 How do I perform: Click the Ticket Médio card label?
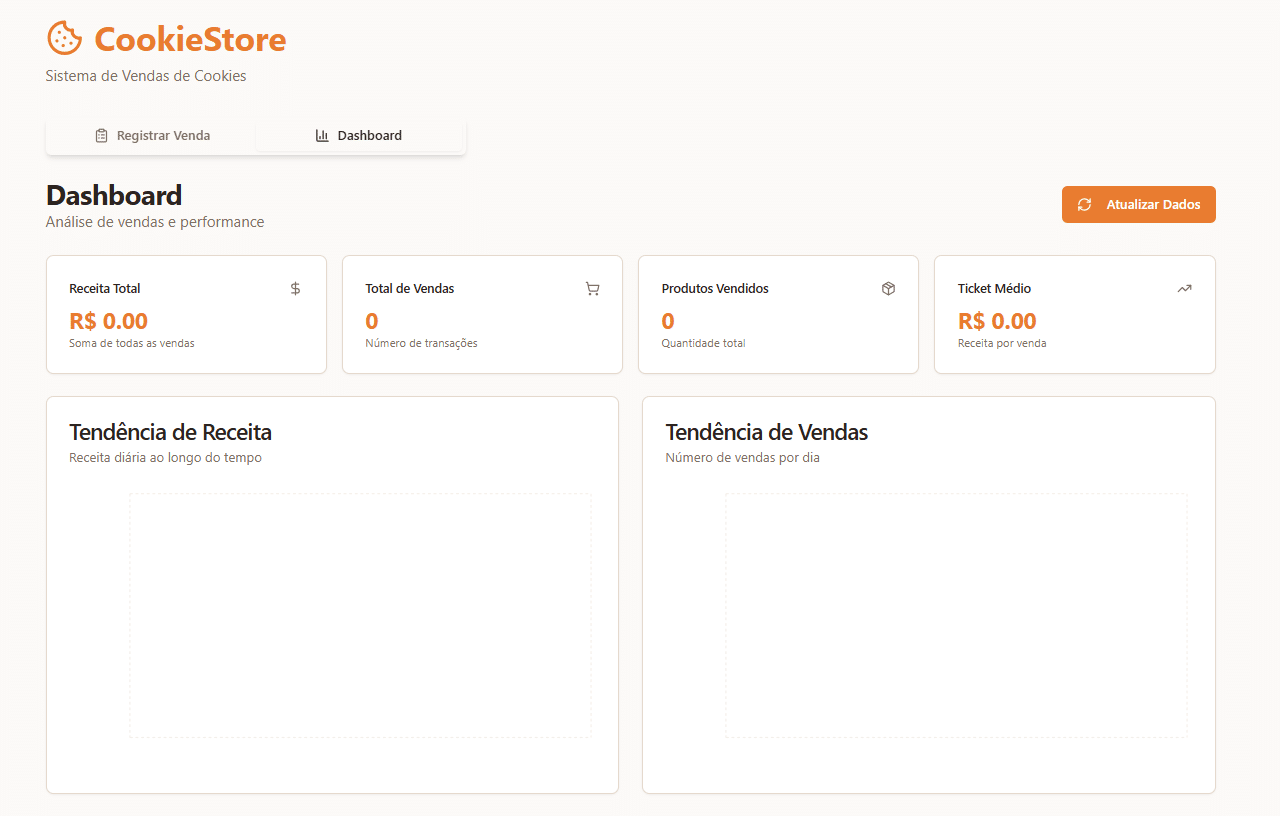[994, 289]
